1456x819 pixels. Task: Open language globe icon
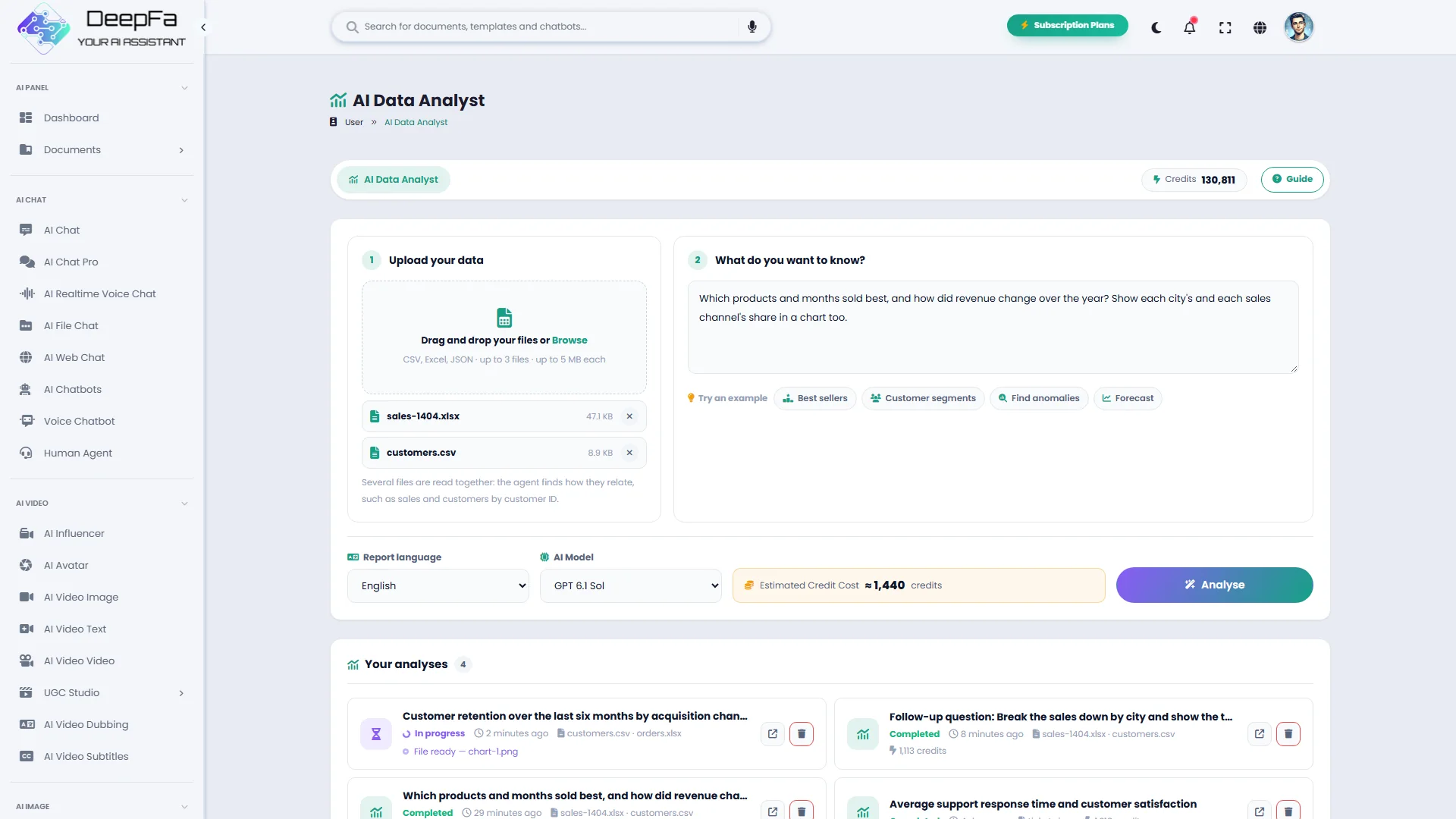1260,27
